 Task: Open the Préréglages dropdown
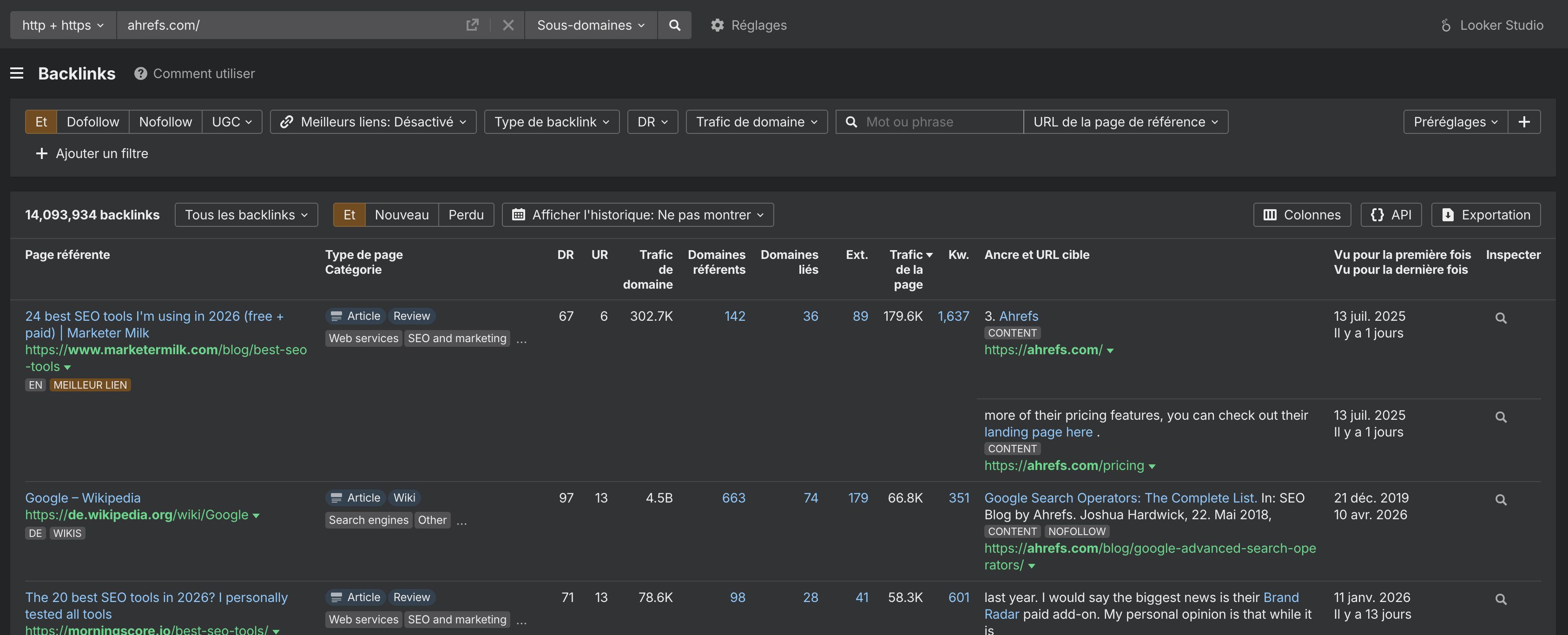click(1456, 122)
